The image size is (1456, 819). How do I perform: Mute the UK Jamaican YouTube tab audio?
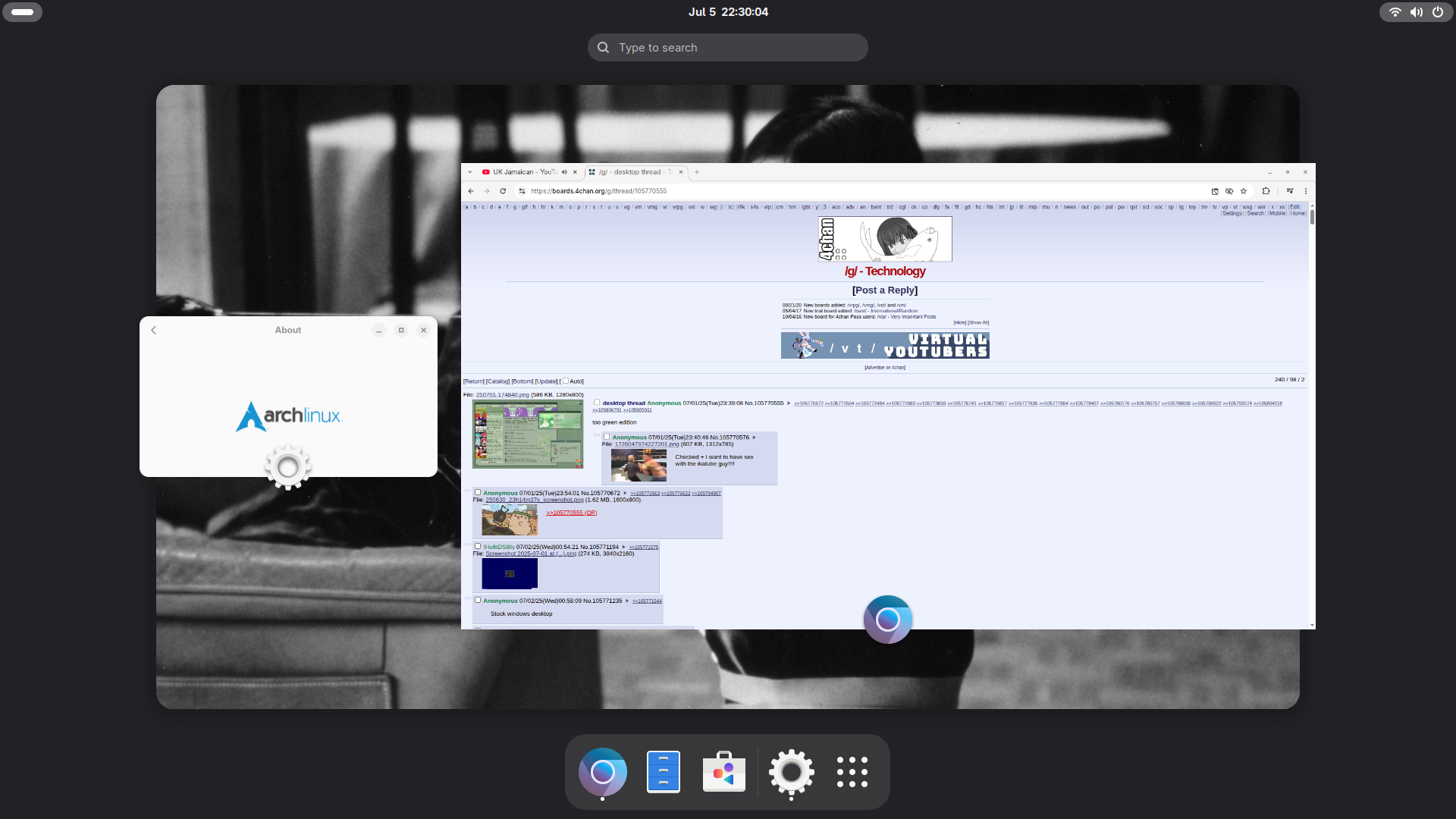click(x=564, y=172)
